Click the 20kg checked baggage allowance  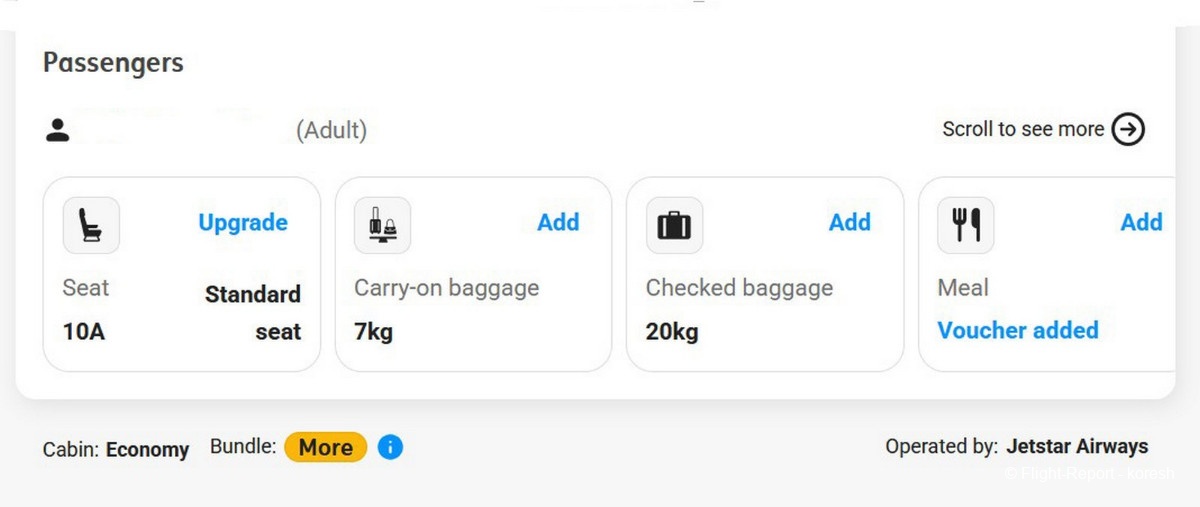pos(672,331)
